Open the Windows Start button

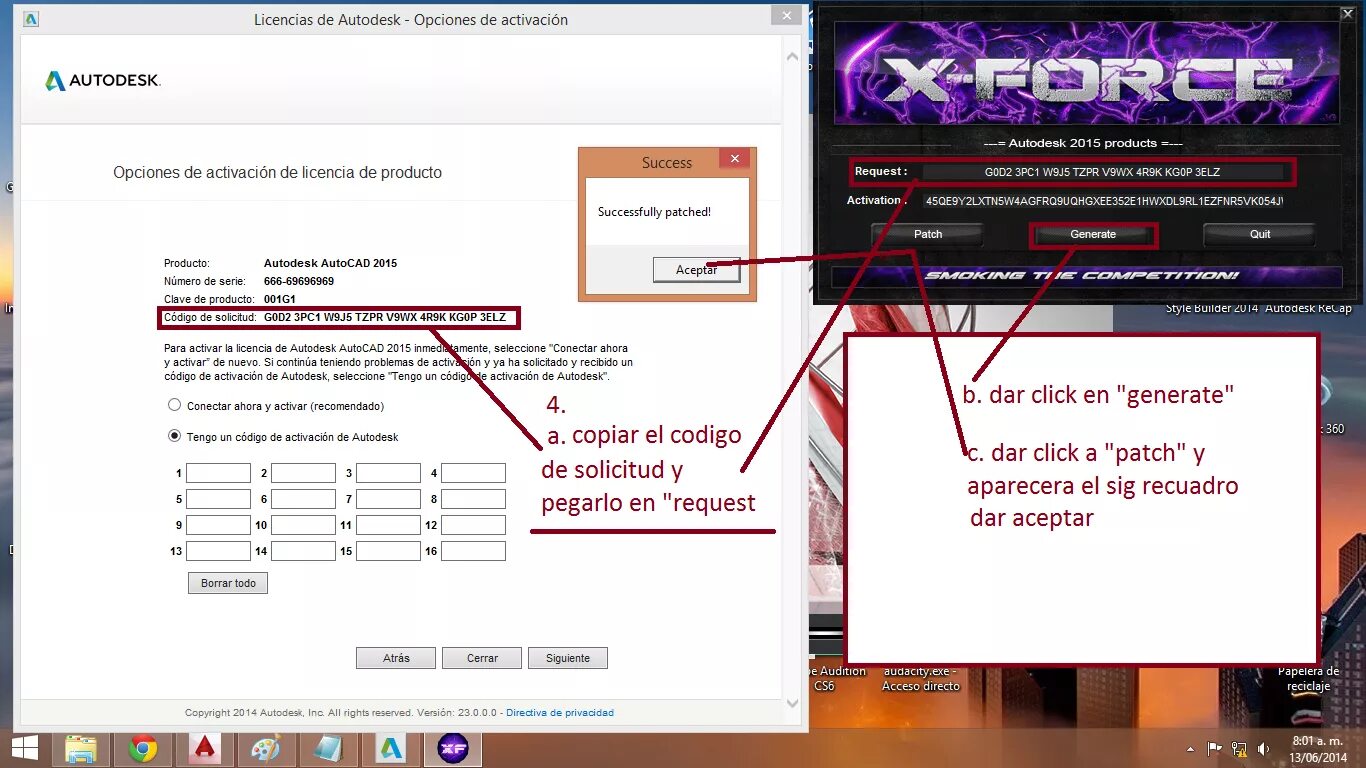[24, 748]
